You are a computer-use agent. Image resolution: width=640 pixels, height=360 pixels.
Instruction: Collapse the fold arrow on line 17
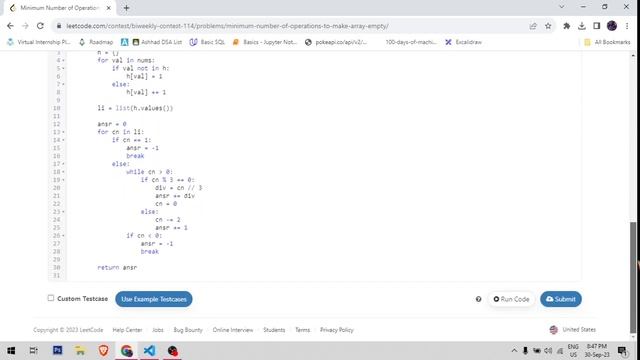[x=63, y=164]
